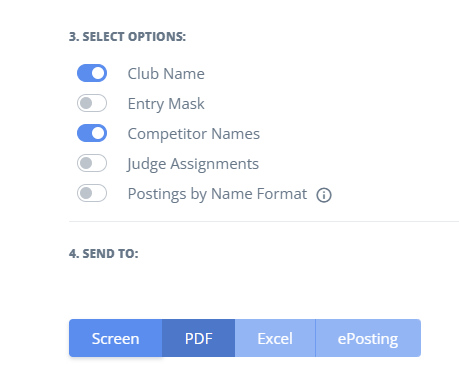
Task: Enable the Postings by Name Format toggle
Action: coord(92,193)
